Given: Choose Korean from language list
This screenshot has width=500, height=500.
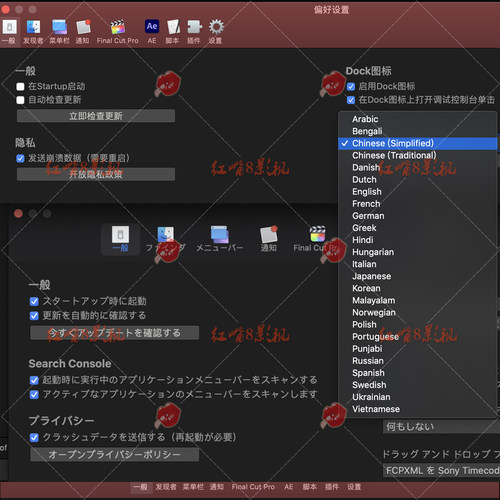Looking at the screenshot, I should point(418,288).
